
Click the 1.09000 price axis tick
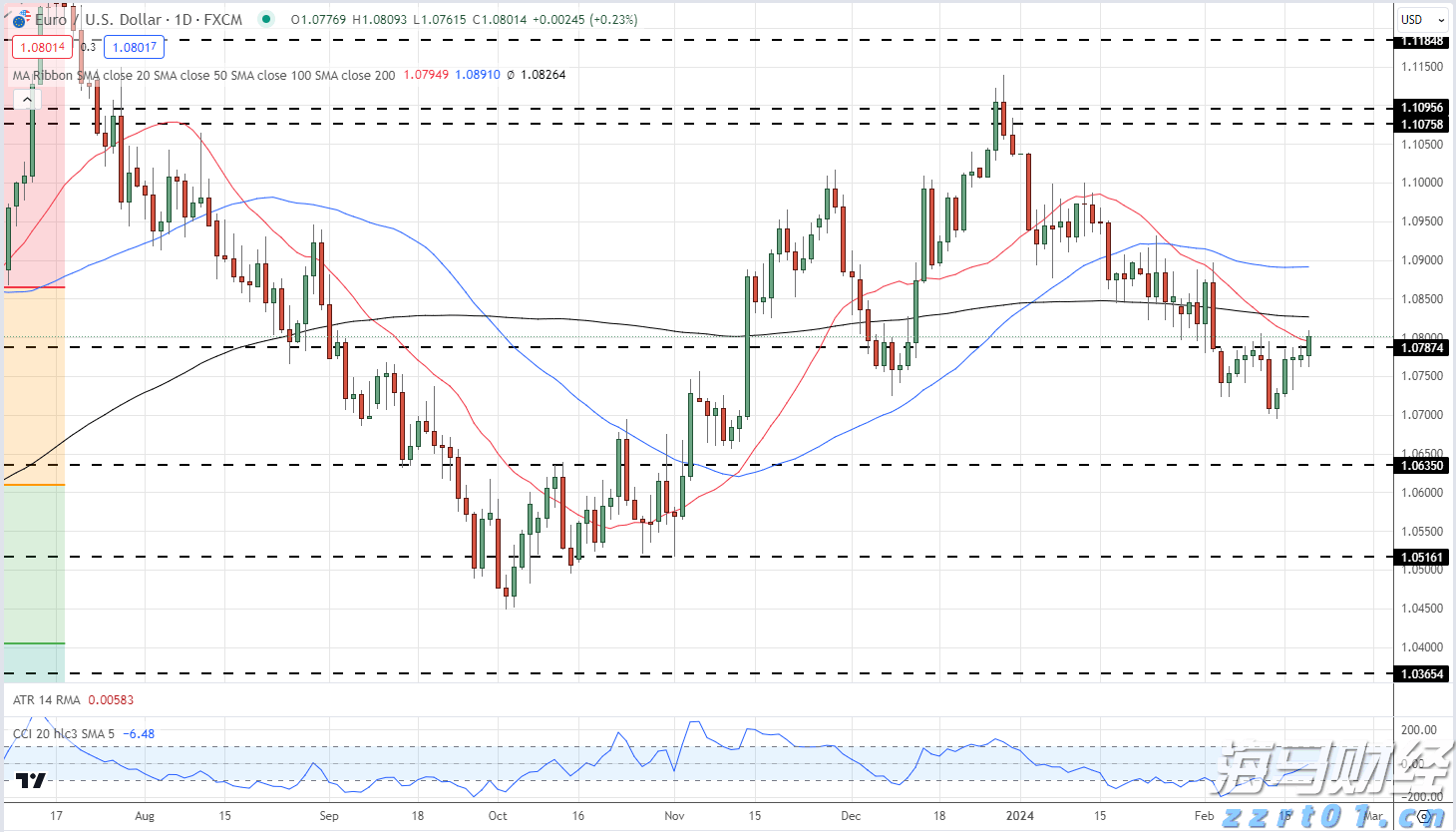pyautogui.click(x=1422, y=260)
